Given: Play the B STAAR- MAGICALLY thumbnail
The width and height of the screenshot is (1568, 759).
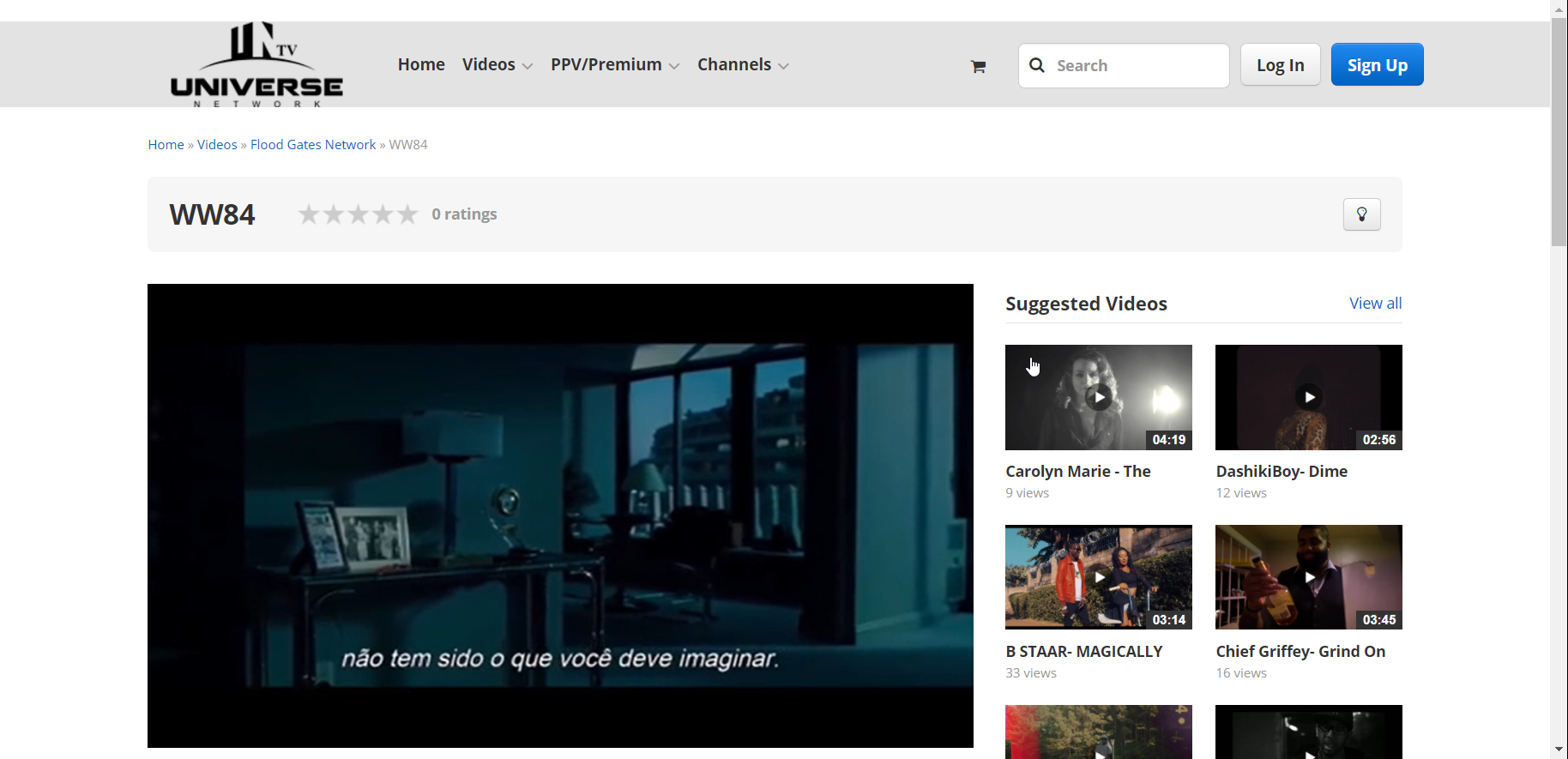Looking at the screenshot, I should tap(1099, 577).
